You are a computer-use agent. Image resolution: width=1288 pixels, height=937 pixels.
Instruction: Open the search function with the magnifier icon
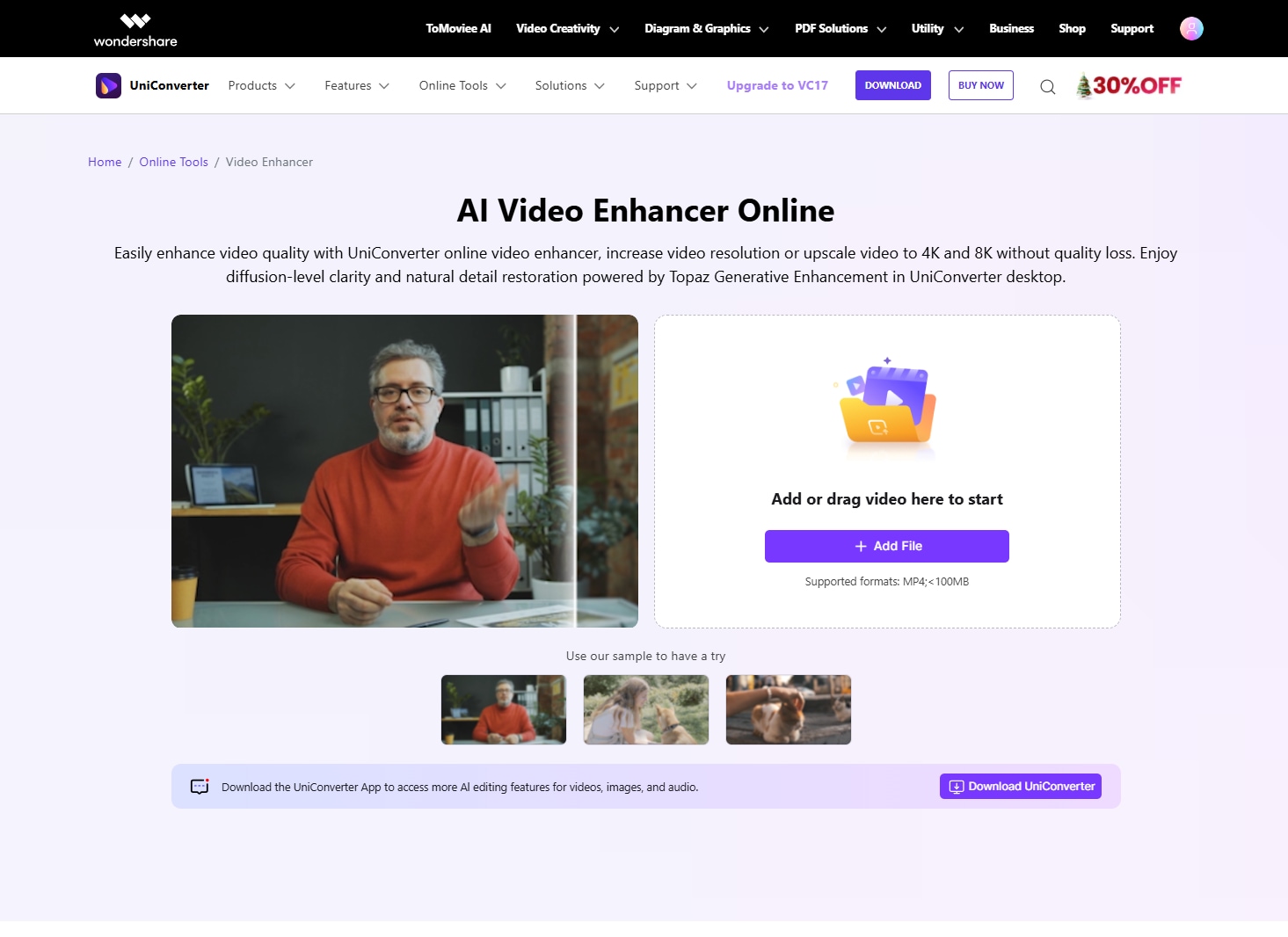[1047, 86]
